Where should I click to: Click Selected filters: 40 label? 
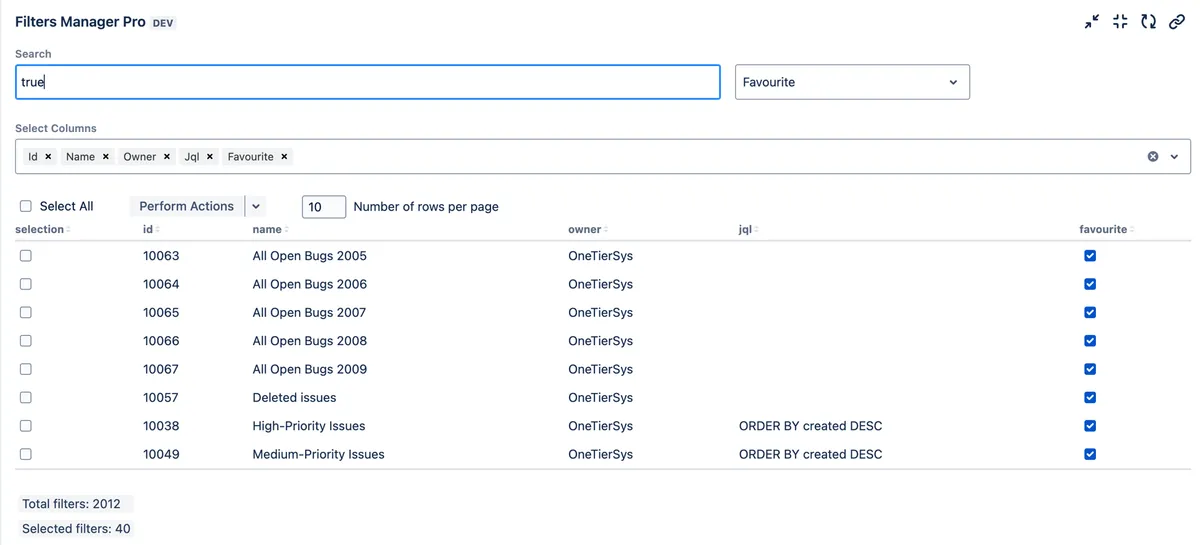click(76, 528)
